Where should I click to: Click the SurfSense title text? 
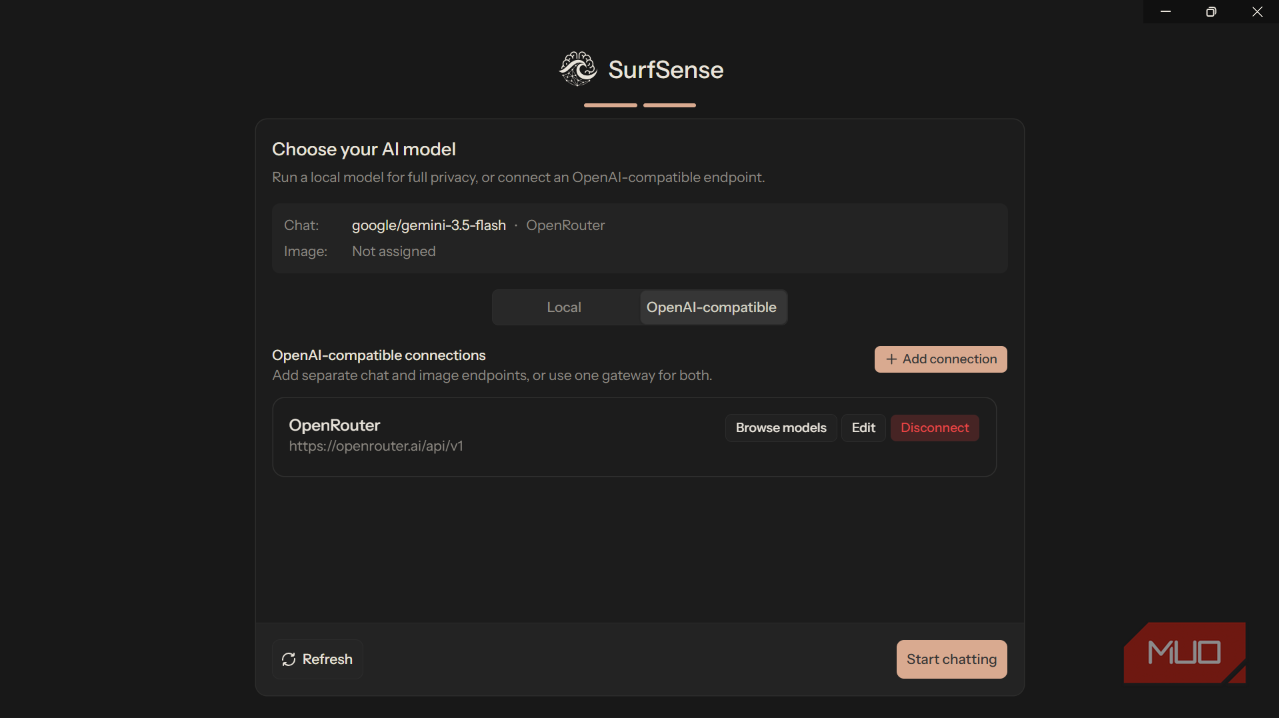(666, 70)
